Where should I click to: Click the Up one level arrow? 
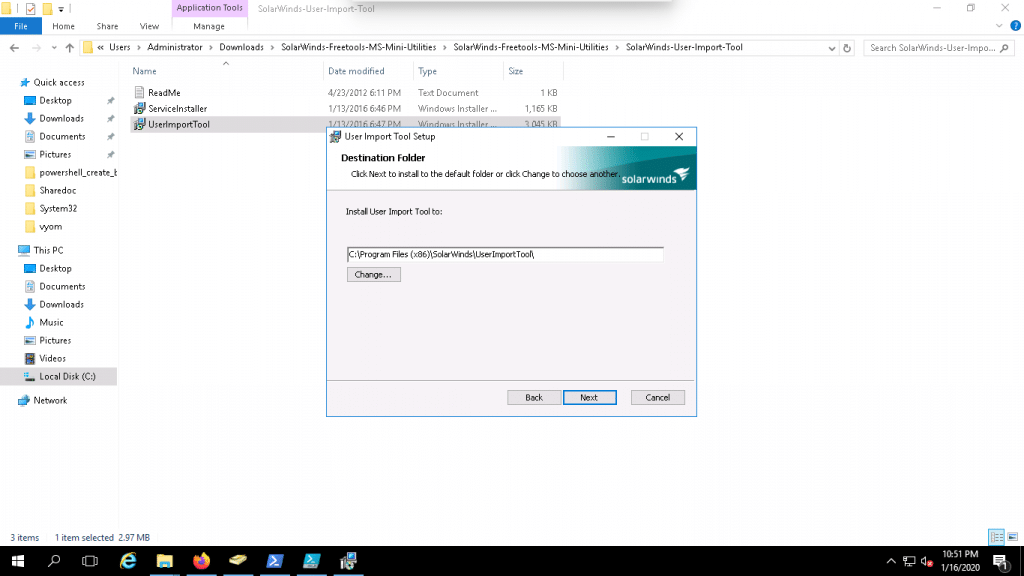click(69, 47)
